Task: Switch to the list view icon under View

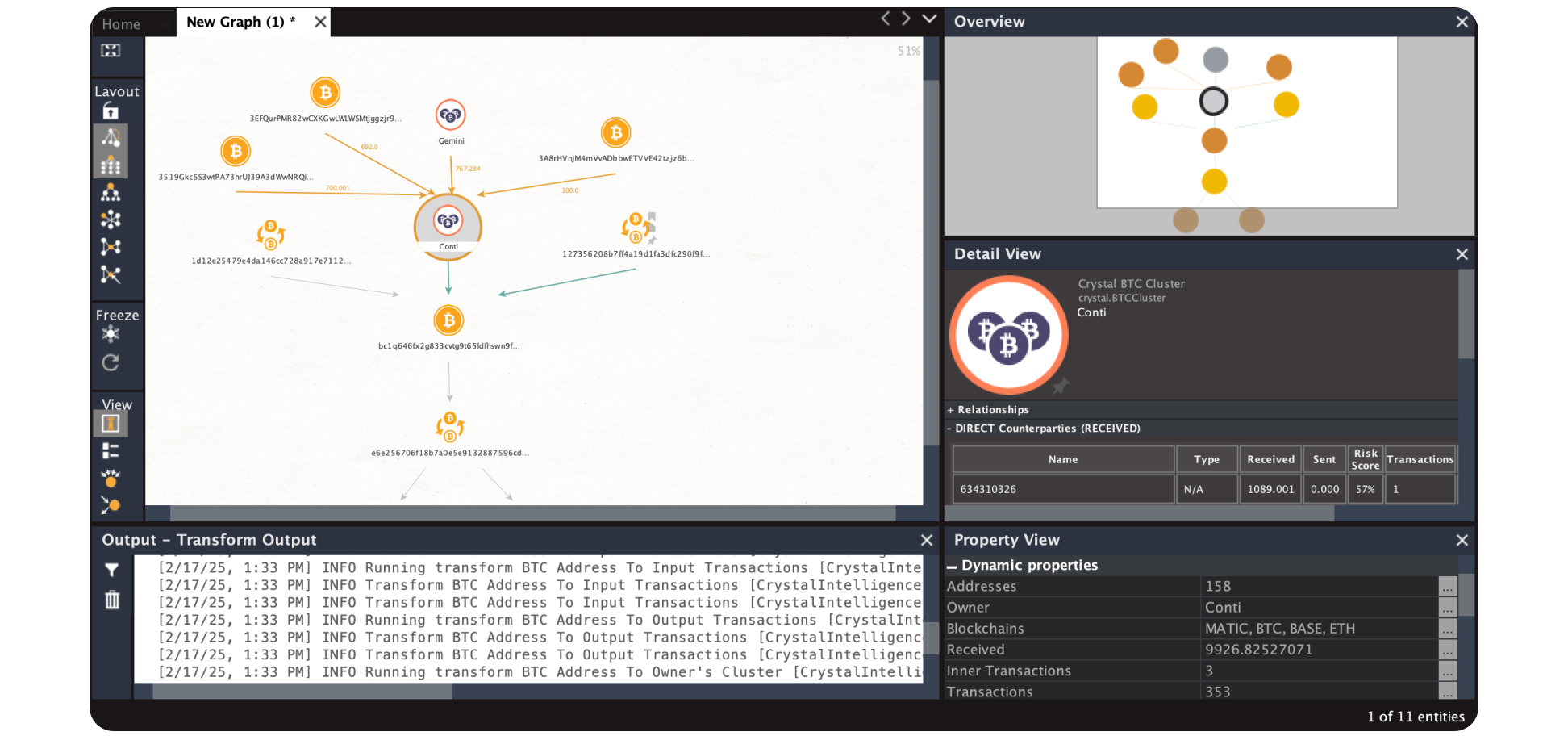Action: 111,450
